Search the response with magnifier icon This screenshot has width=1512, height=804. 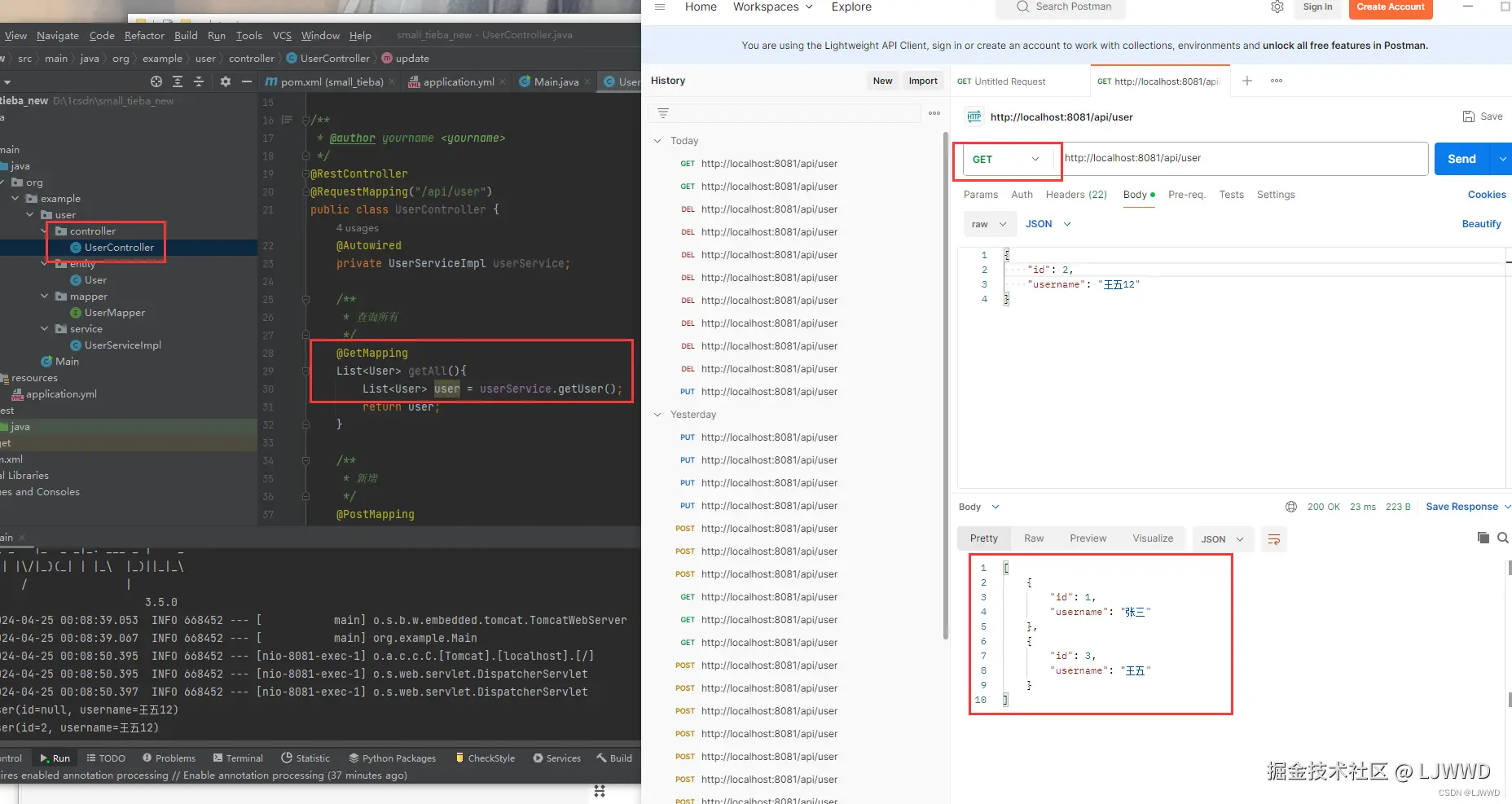pos(1503,538)
